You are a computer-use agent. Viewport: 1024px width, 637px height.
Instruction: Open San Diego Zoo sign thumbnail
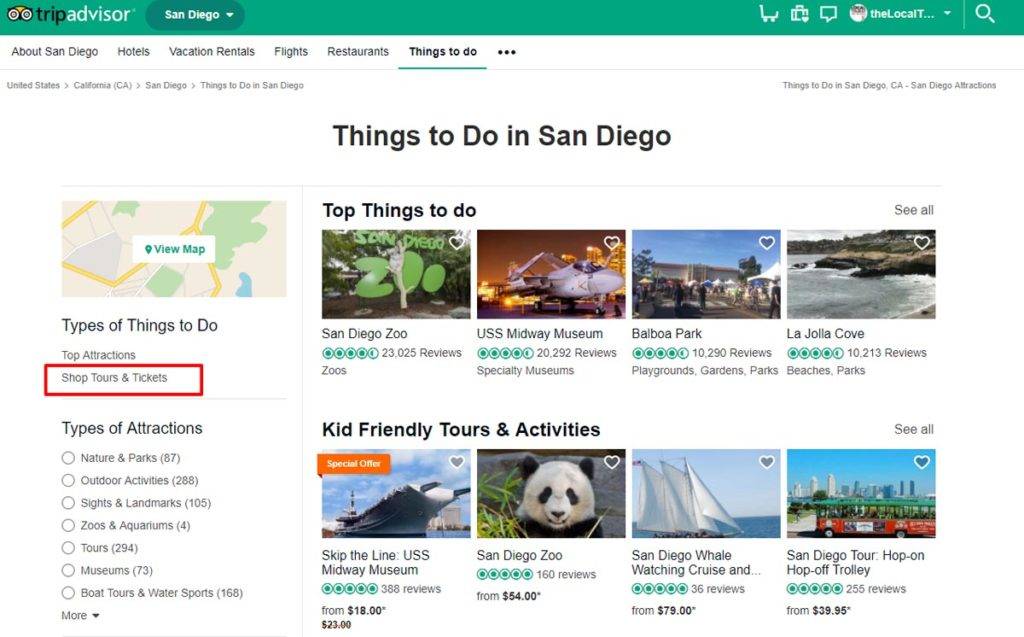(396, 274)
